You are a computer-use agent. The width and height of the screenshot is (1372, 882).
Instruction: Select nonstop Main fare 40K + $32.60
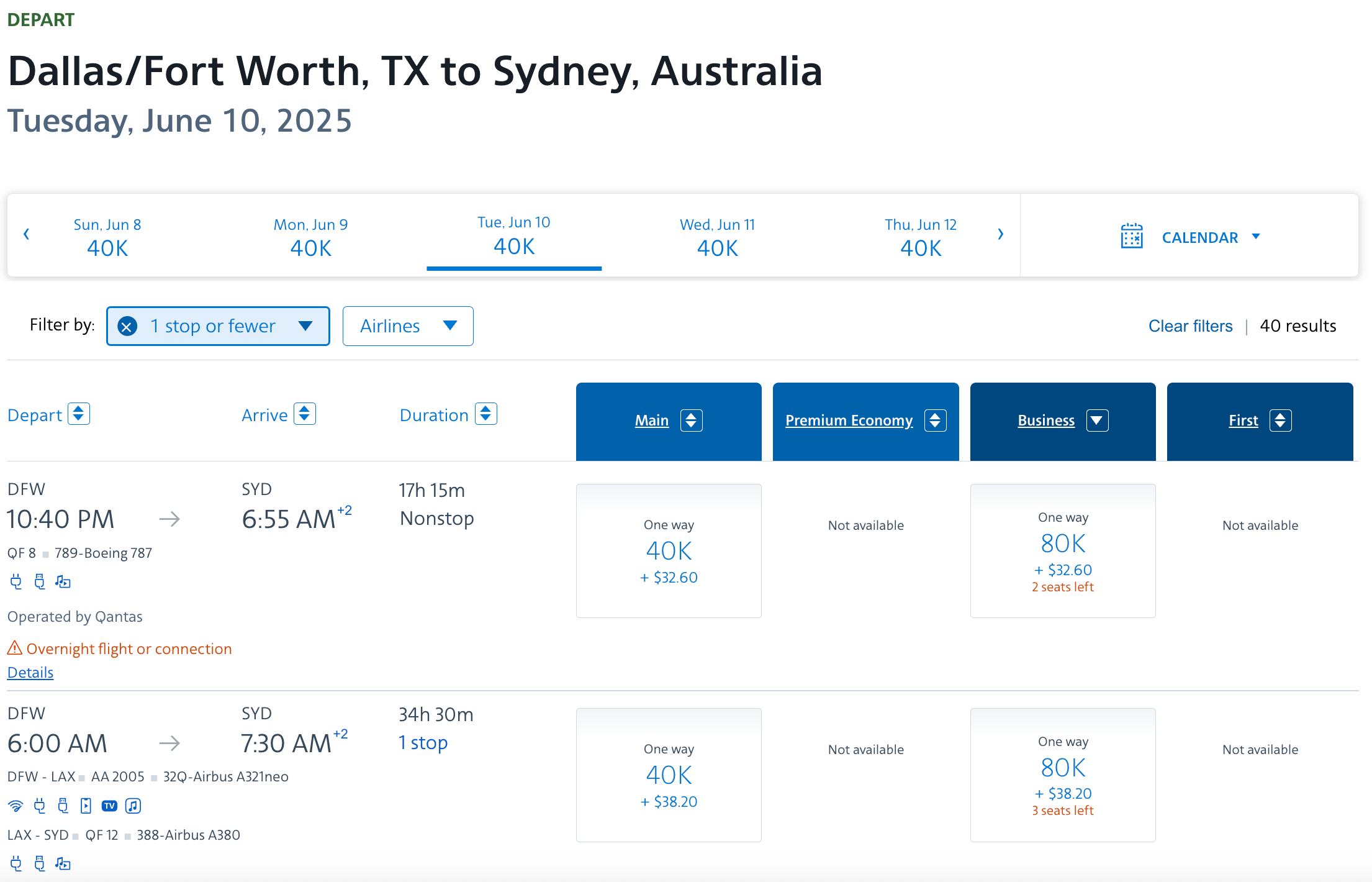669,551
